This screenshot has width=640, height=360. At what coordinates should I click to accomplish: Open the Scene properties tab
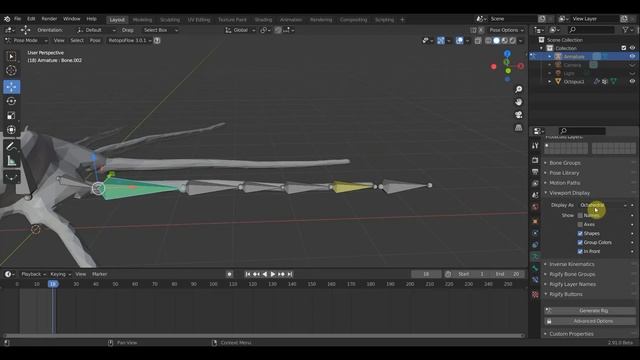point(535,196)
